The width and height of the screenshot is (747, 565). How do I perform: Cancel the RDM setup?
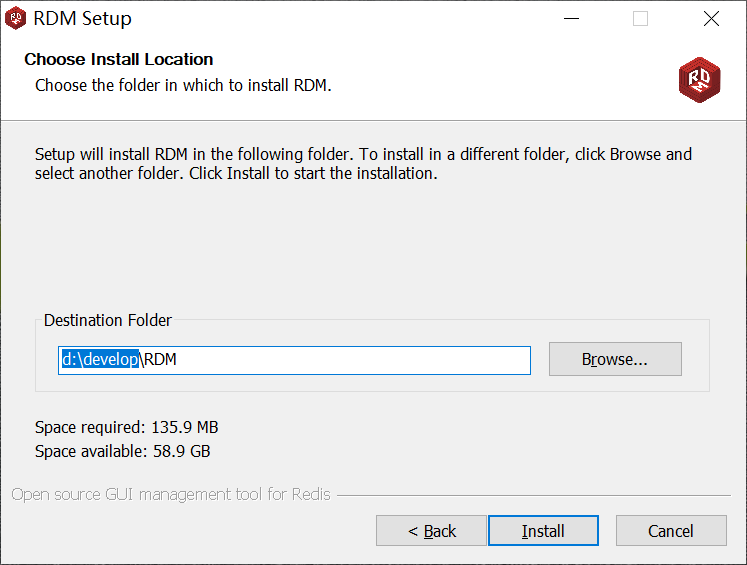point(670,531)
